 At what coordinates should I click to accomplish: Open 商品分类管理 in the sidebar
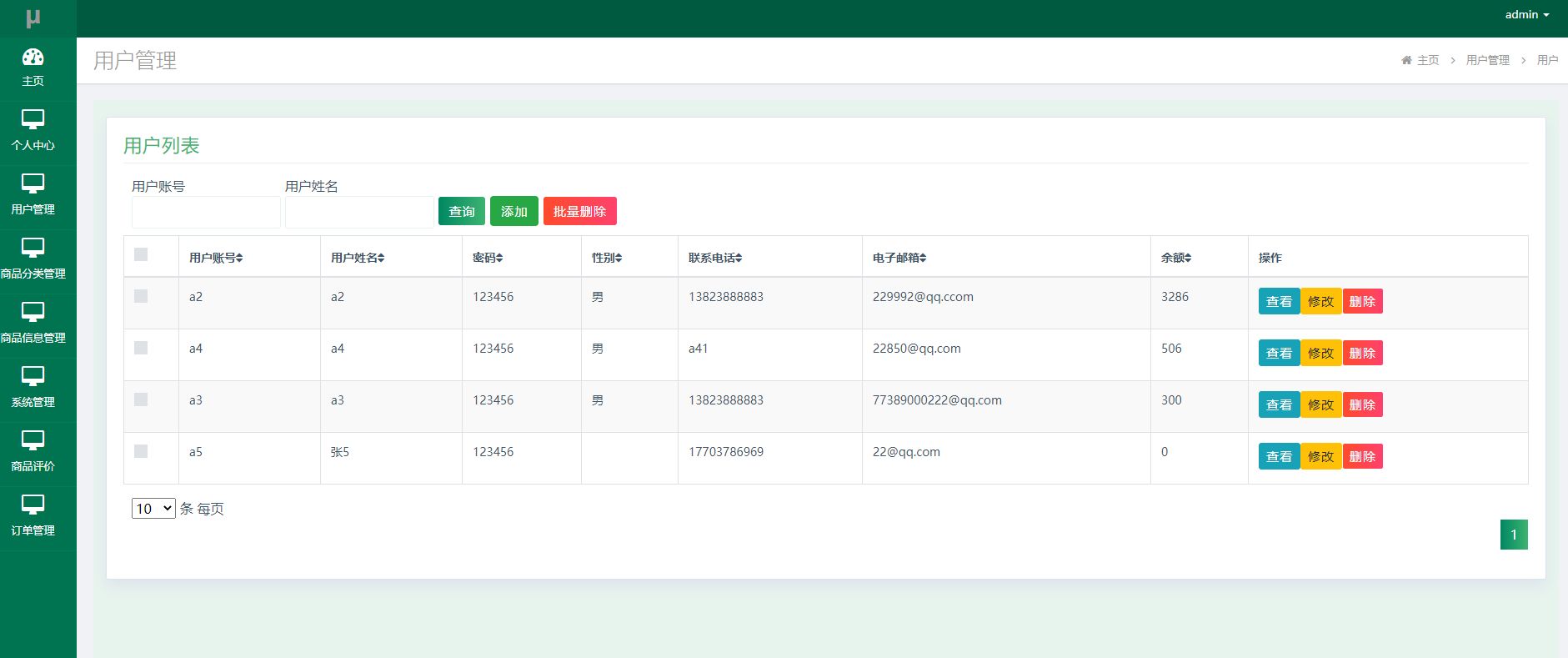click(33, 260)
